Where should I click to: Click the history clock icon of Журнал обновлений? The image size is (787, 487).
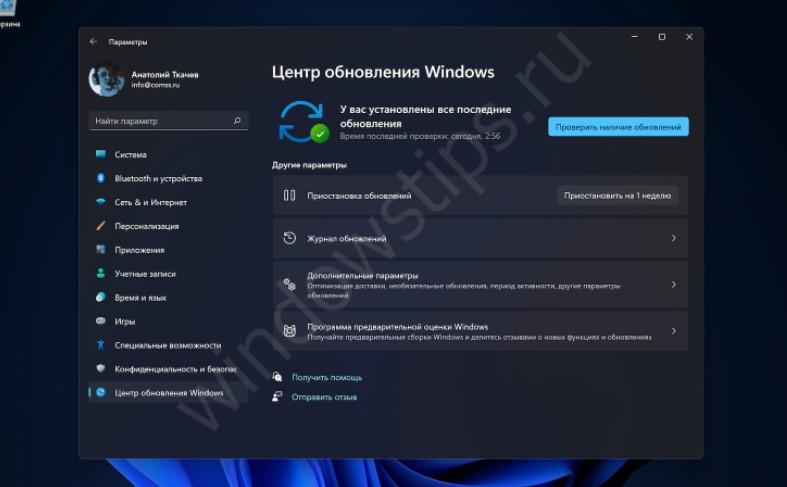click(x=290, y=238)
